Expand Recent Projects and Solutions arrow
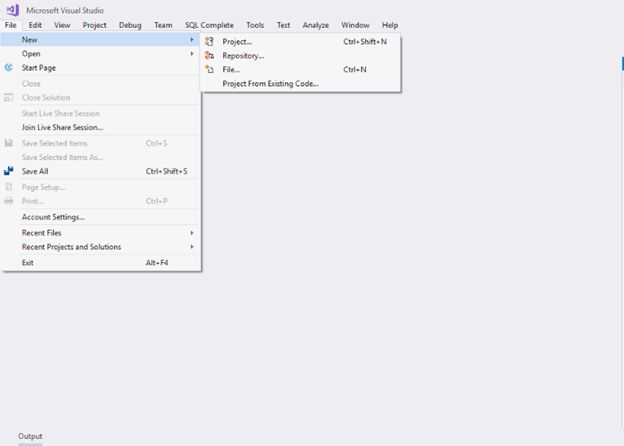 pos(192,247)
